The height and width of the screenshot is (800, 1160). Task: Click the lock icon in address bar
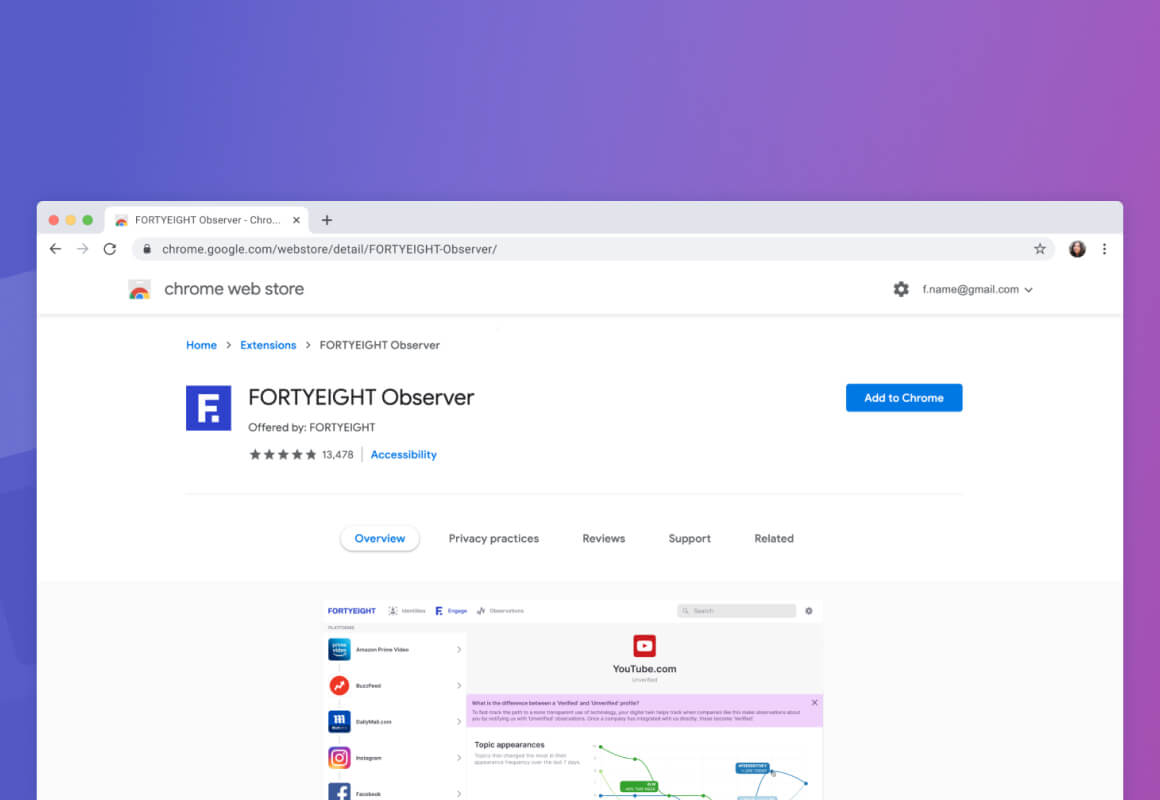tap(147, 249)
